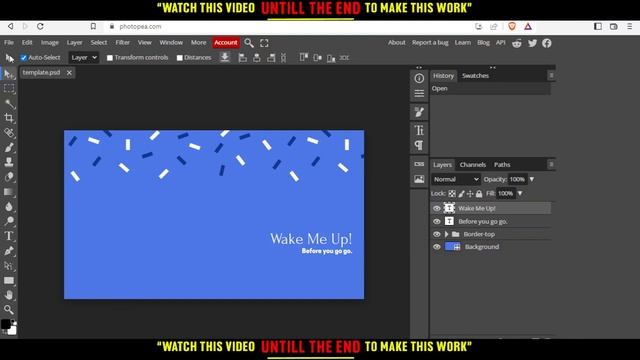Open the Filter menu

click(122, 42)
